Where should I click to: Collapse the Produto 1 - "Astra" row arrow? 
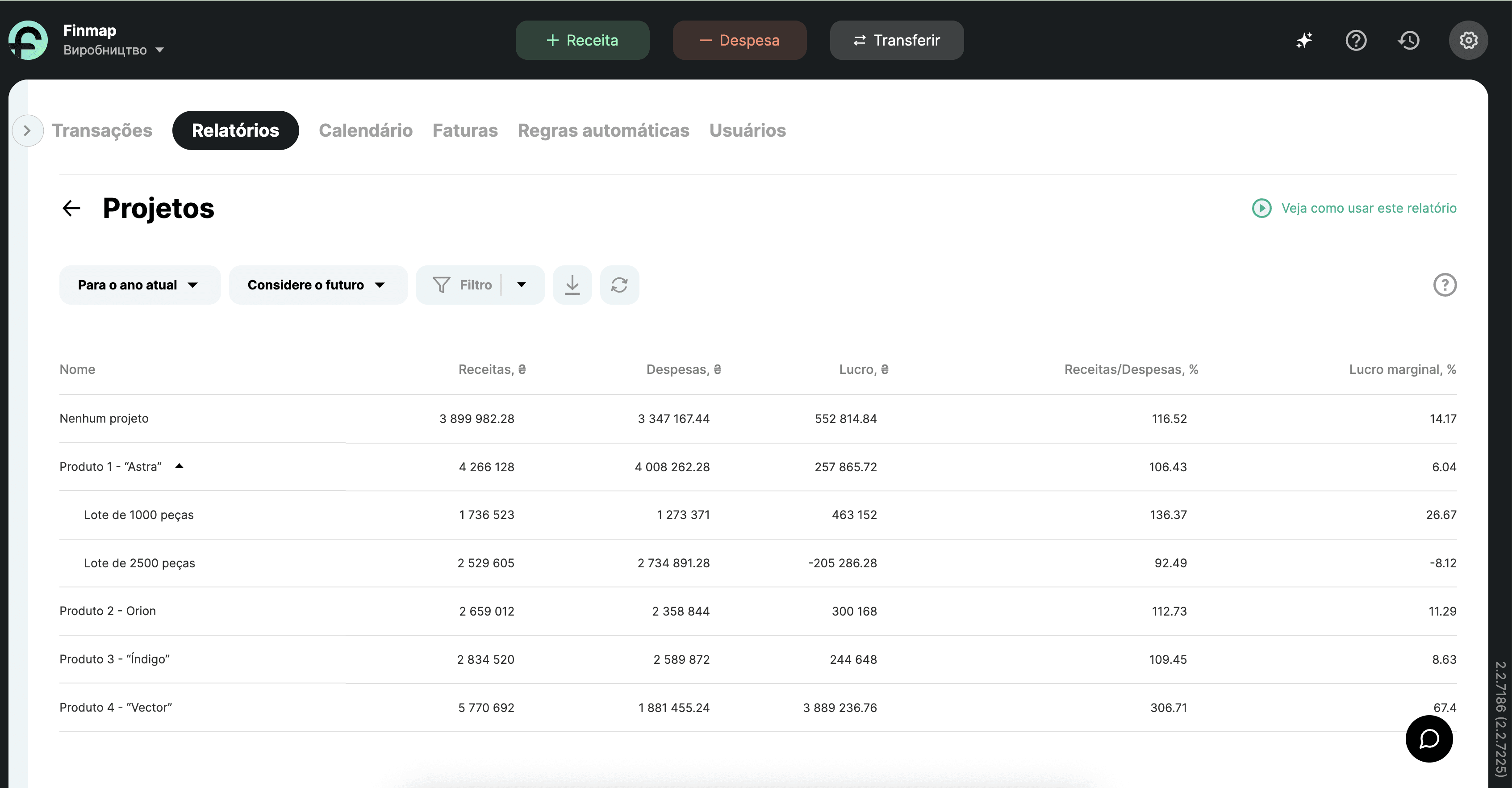180,466
